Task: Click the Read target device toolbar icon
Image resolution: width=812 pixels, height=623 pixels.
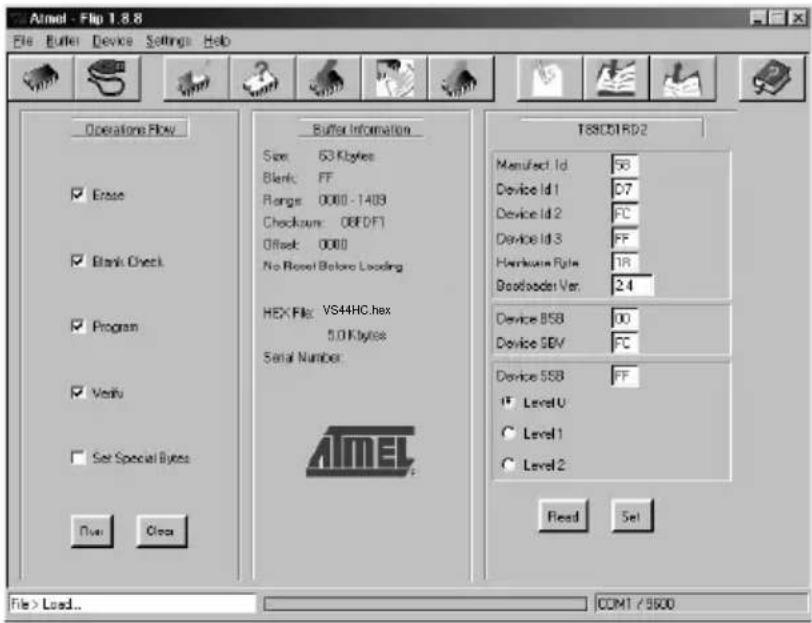Action: (461, 78)
